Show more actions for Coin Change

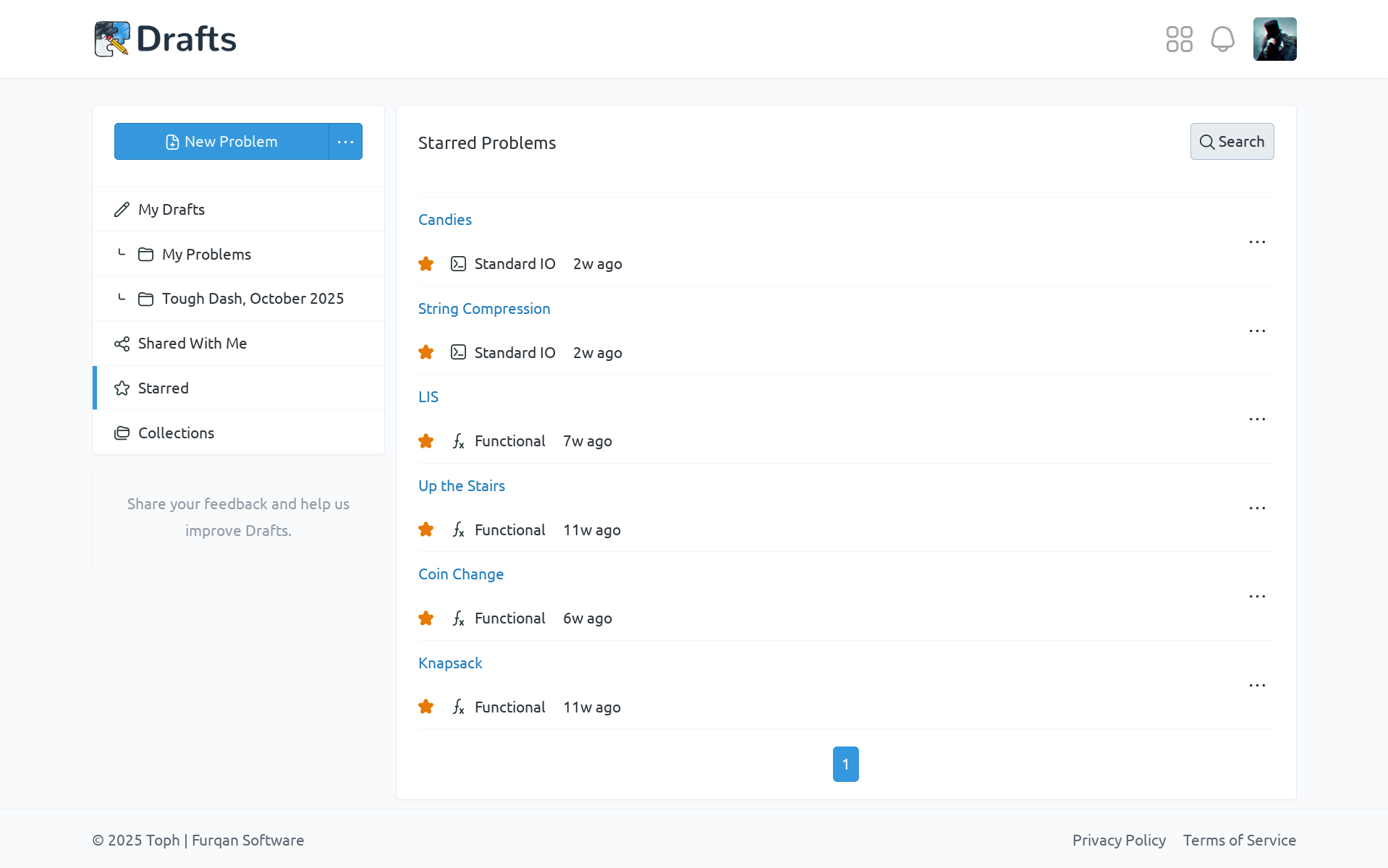click(x=1257, y=596)
